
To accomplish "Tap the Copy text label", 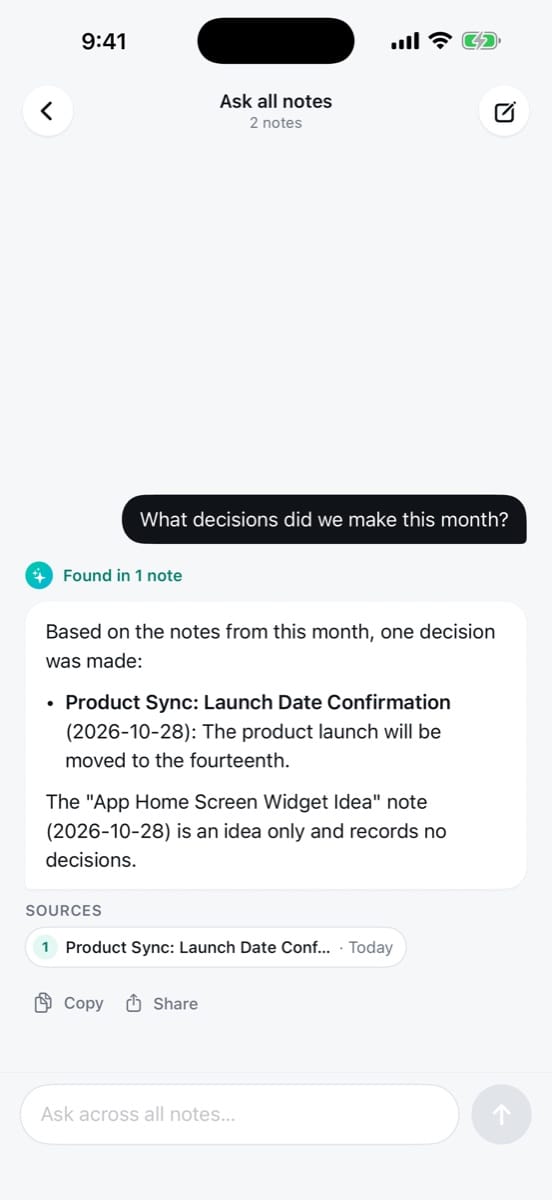I will pyautogui.click(x=83, y=1003).
